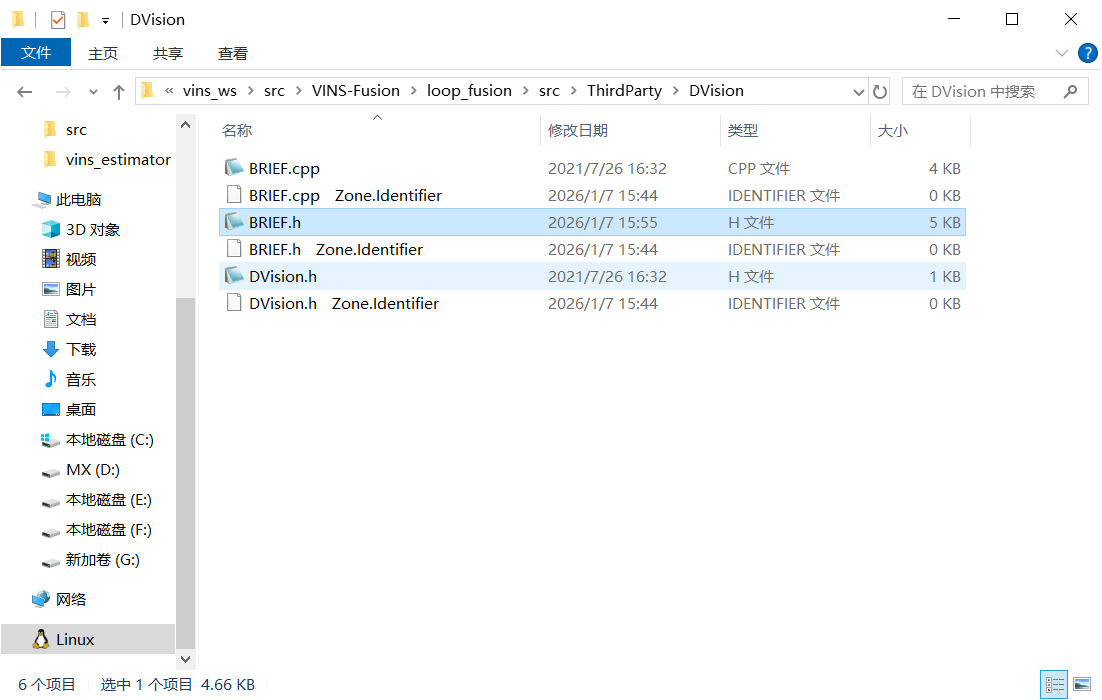
Task: Switch to the 查看 ribbon tab
Action: point(232,53)
